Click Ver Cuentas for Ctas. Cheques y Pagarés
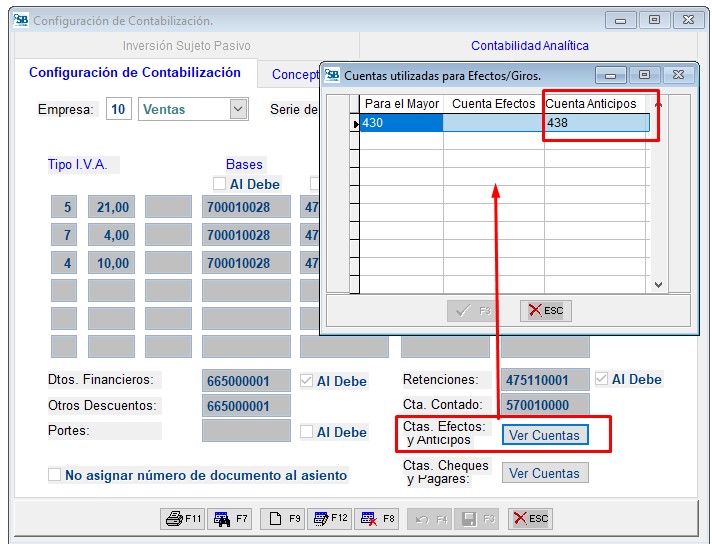This screenshot has height=544, width=712. click(545, 473)
